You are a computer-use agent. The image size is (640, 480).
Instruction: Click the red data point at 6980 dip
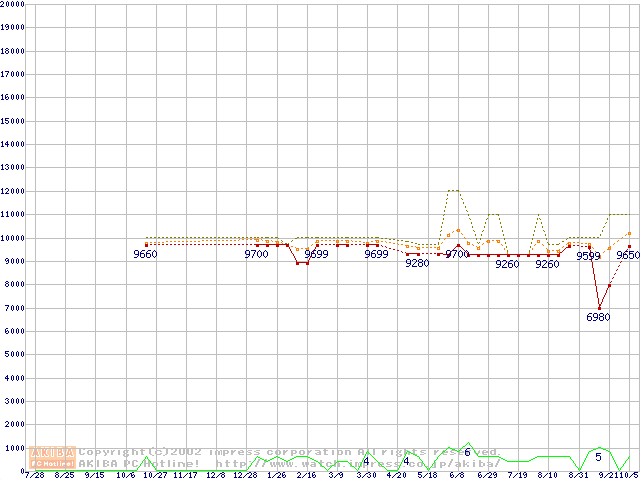pos(599,307)
